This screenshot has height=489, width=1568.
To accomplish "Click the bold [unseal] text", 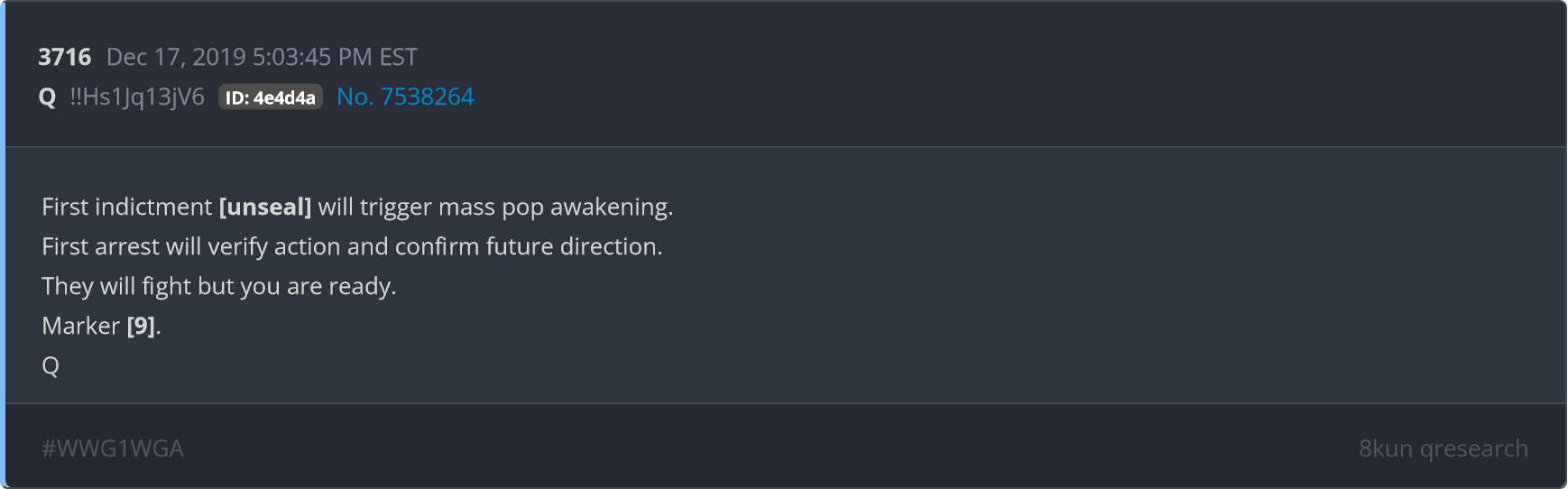I will point(265,207).
